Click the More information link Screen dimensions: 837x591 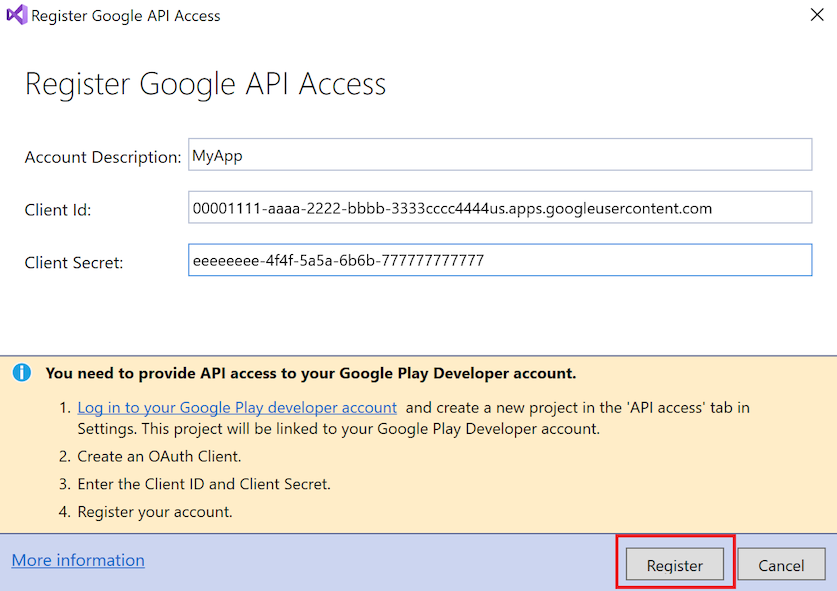tap(77, 560)
